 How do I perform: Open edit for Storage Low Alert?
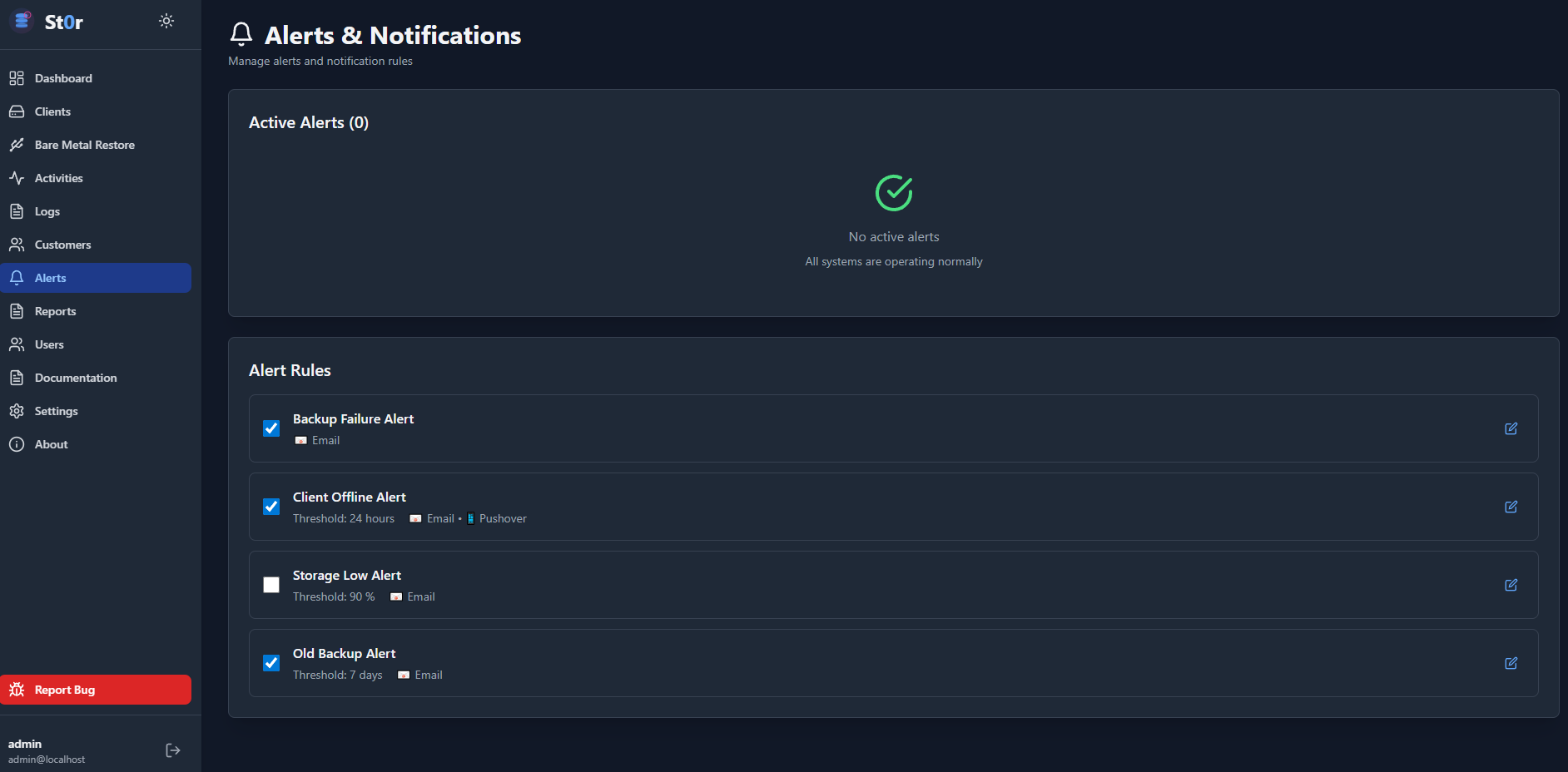(1511, 585)
